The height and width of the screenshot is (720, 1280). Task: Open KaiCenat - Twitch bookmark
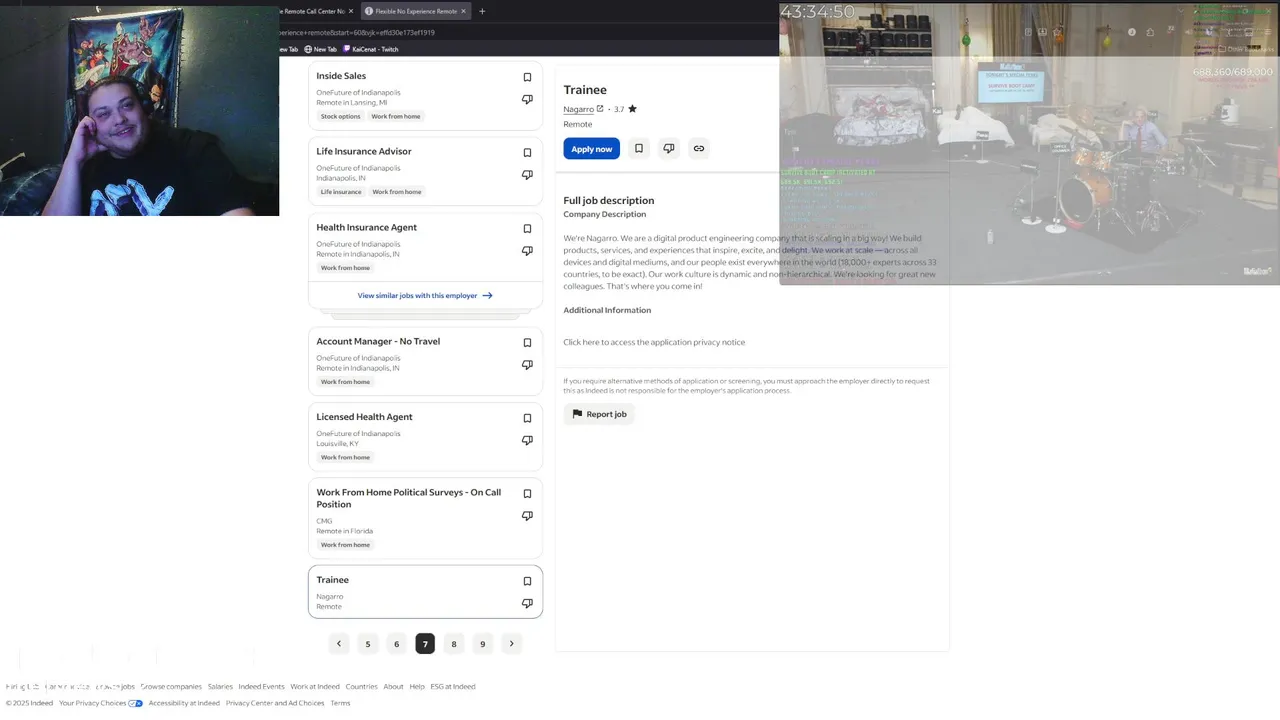[x=370, y=49]
